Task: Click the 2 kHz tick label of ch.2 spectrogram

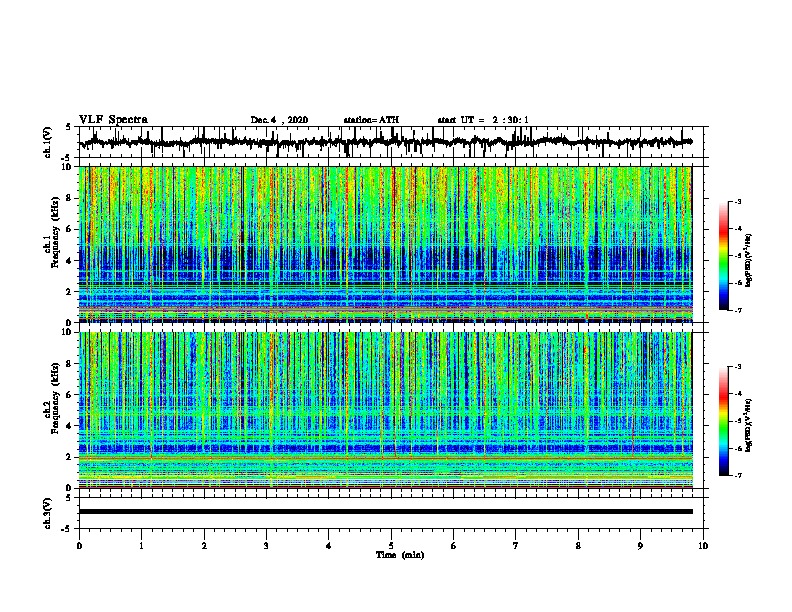Action: click(x=70, y=457)
